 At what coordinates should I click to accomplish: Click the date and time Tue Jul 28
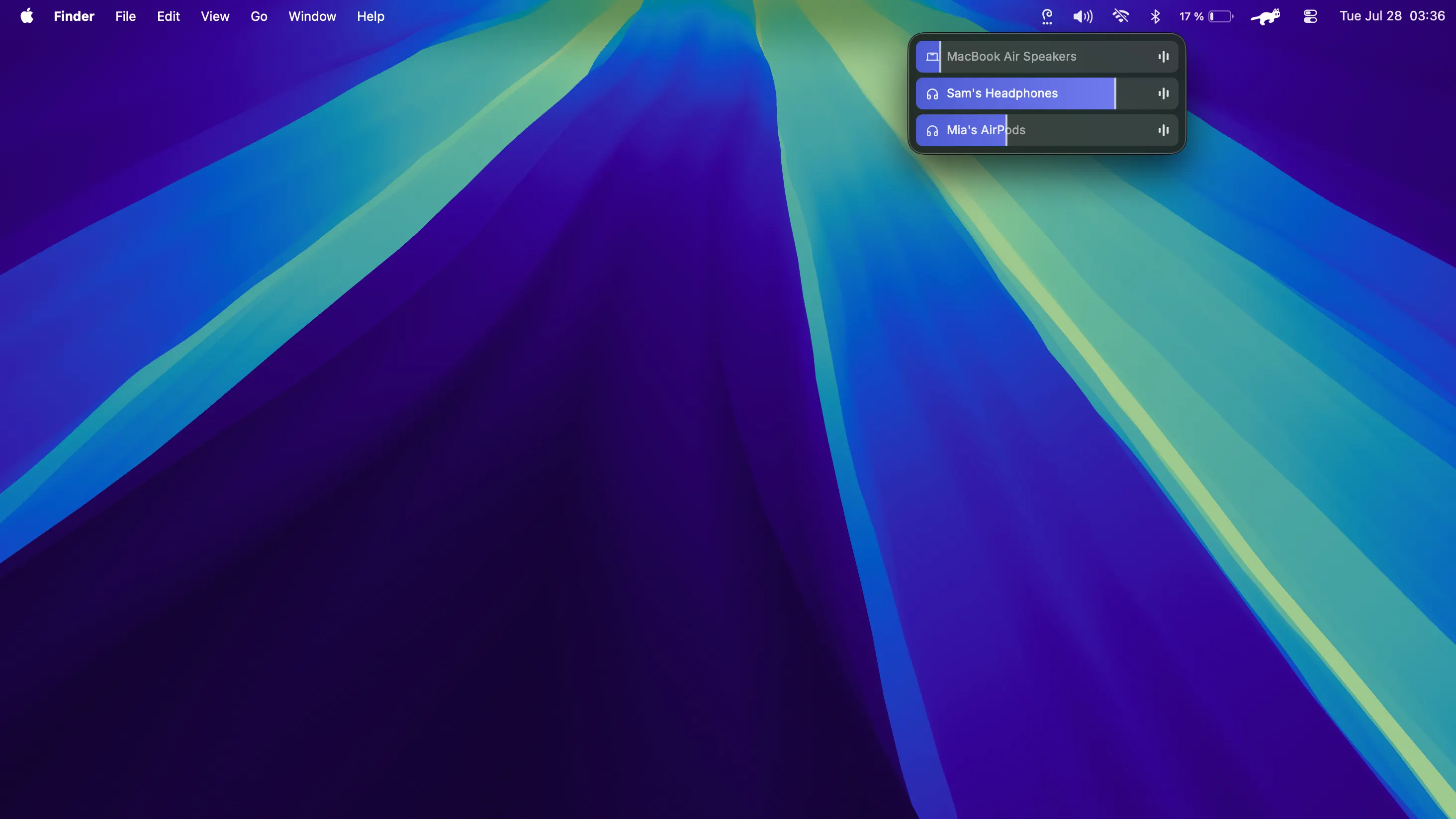[1392, 16]
